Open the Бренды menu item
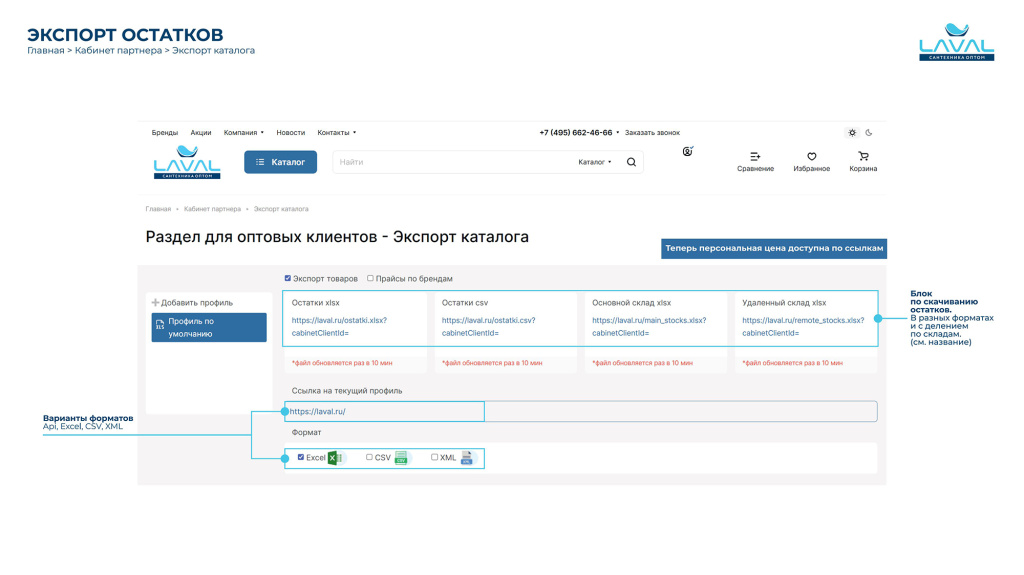 coord(165,132)
